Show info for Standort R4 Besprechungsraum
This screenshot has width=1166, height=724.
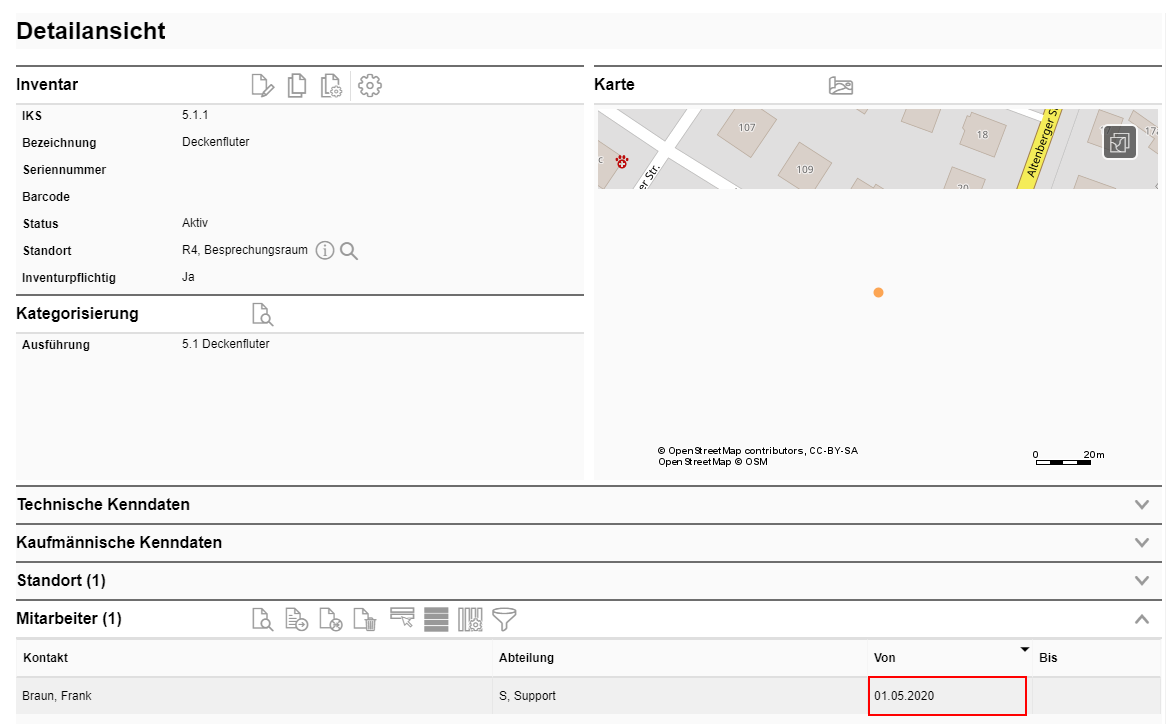[x=324, y=251]
